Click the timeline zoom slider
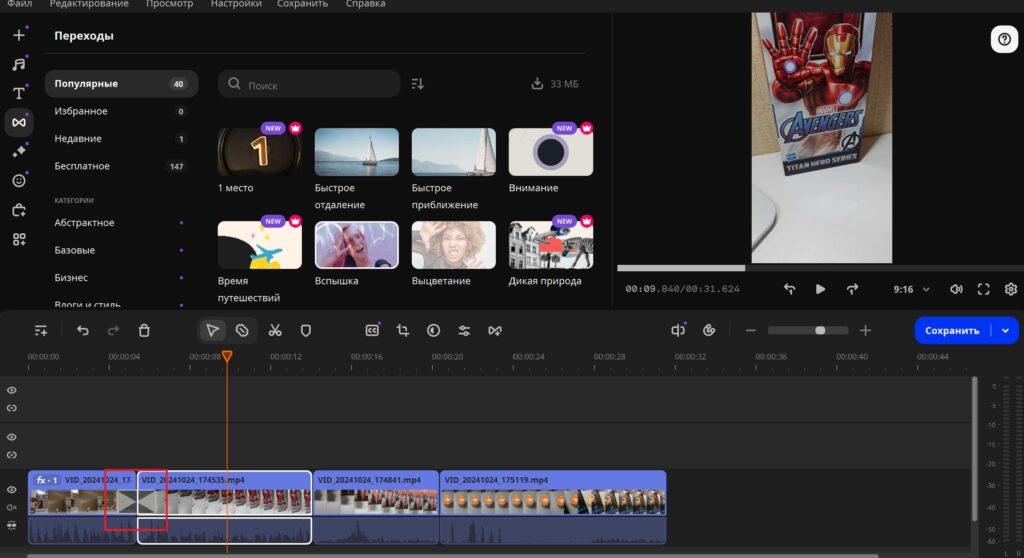The height and width of the screenshot is (558, 1024). [808, 331]
